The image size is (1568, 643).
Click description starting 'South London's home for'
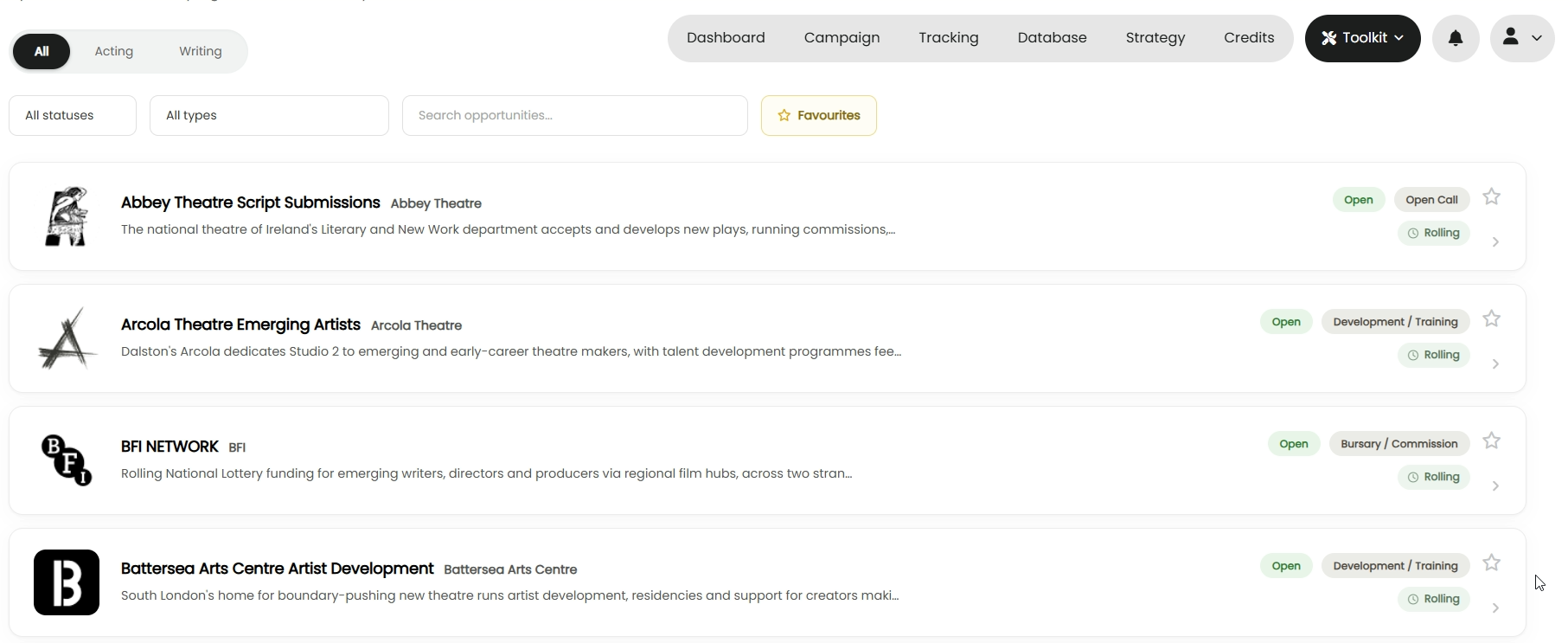(x=509, y=595)
